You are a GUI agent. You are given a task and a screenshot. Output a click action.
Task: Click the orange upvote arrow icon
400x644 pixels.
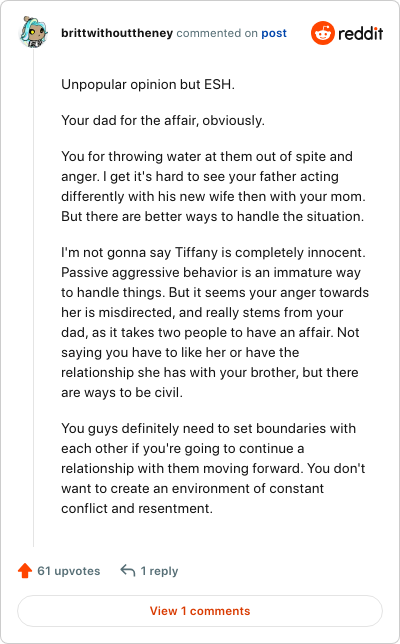25,570
